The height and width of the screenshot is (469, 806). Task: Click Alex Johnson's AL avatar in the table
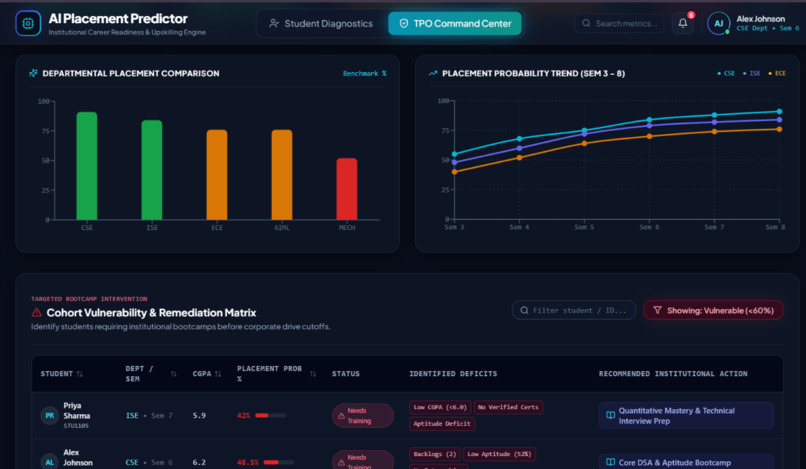tap(49, 462)
